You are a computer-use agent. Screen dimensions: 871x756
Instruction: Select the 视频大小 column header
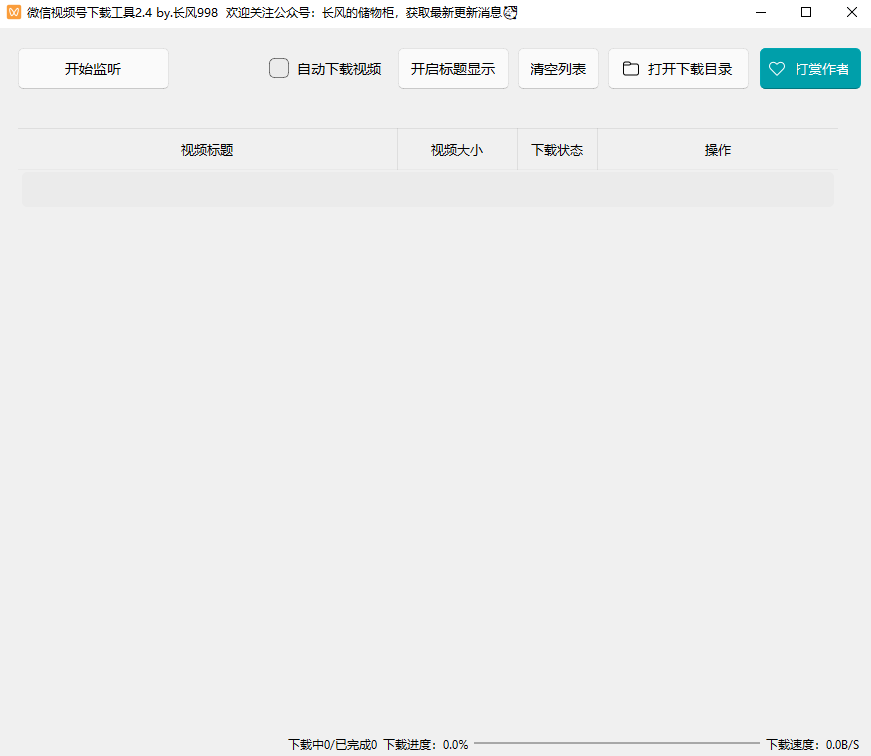(x=457, y=150)
